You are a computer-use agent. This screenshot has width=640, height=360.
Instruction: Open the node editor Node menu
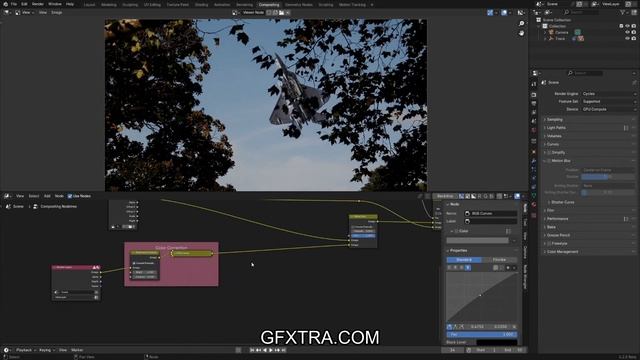click(59, 196)
